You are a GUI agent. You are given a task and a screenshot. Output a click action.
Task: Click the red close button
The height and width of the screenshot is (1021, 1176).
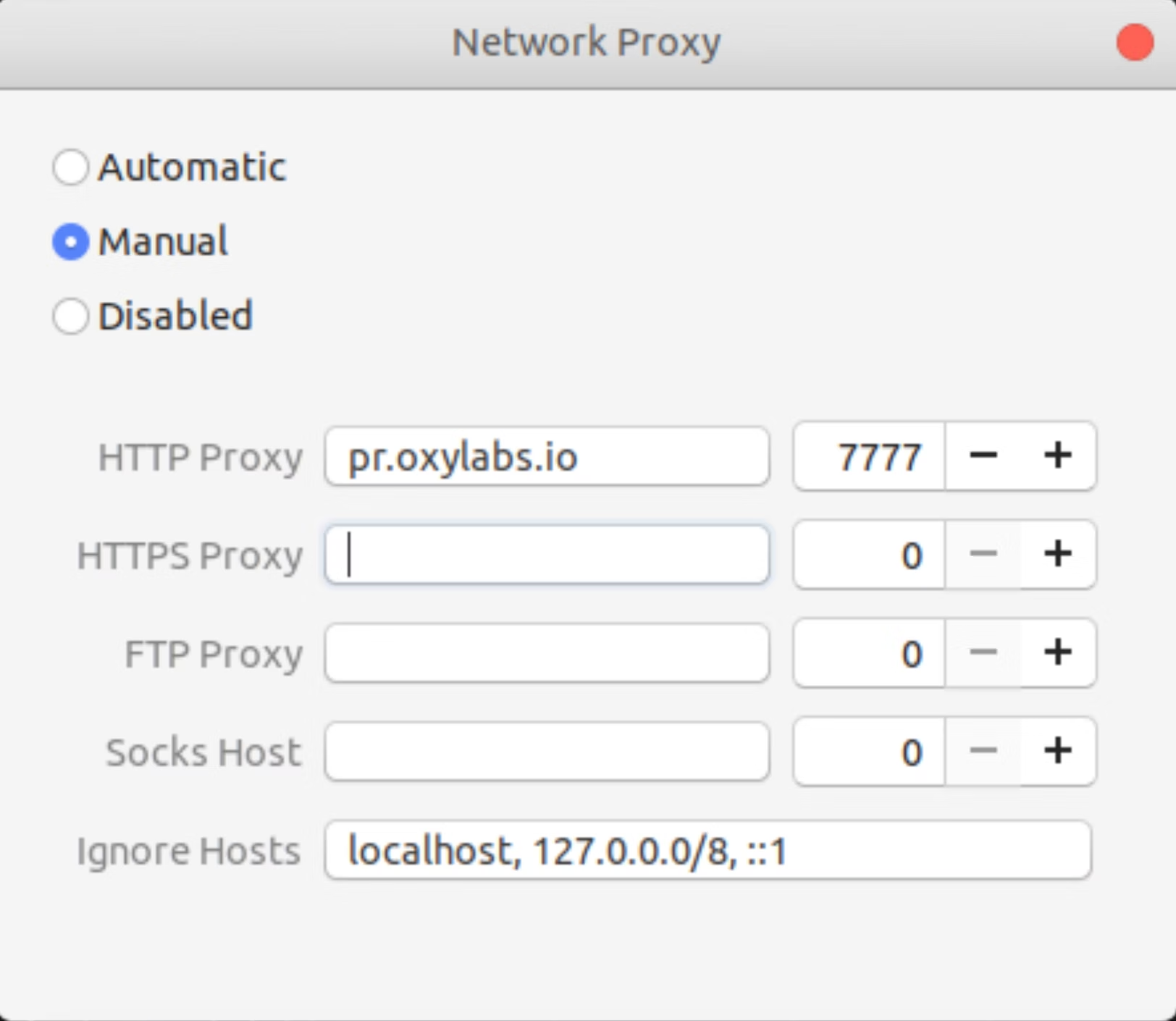(1134, 43)
